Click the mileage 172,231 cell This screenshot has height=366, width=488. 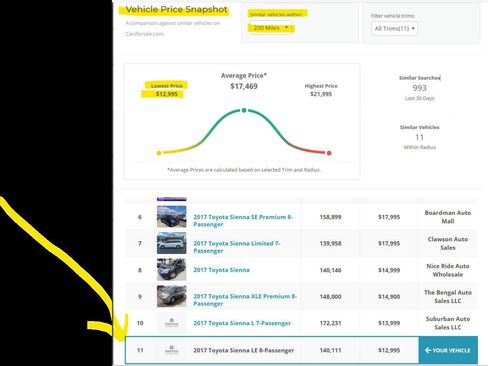pos(330,323)
